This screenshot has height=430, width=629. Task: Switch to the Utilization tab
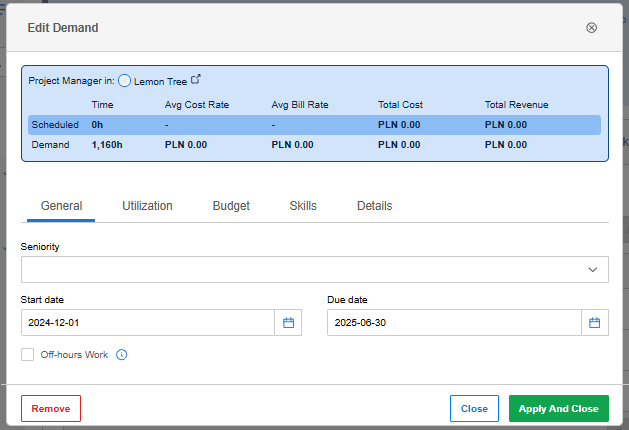147,206
